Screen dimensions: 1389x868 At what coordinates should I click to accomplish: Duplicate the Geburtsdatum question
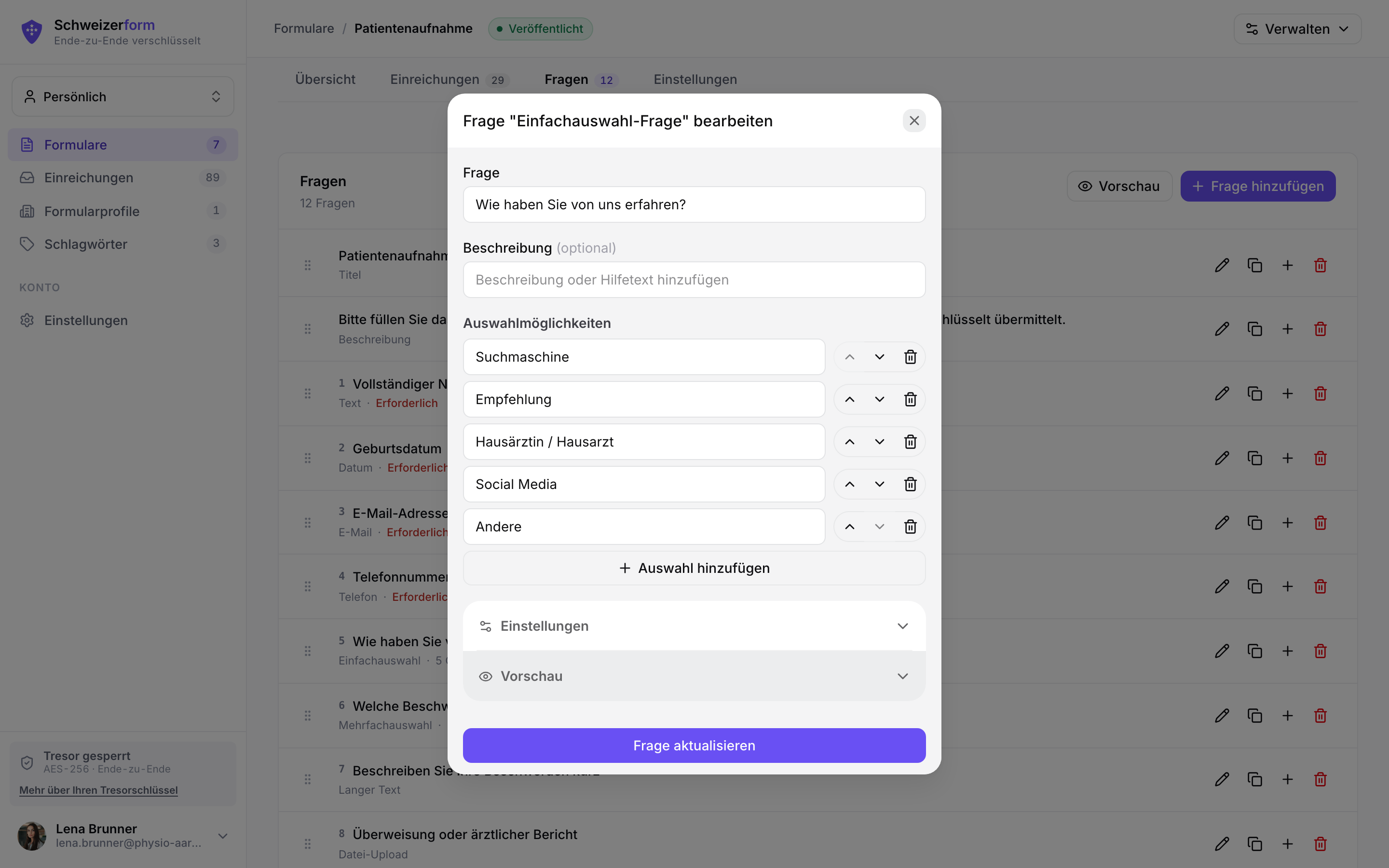1255,458
